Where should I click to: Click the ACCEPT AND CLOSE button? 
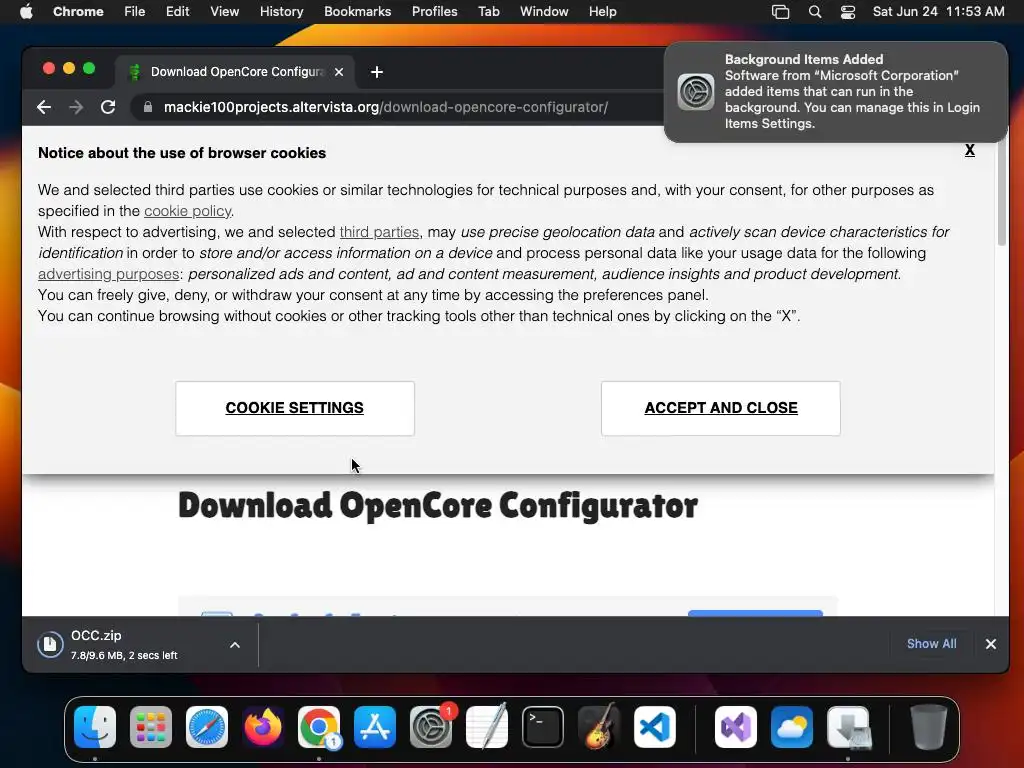point(720,408)
